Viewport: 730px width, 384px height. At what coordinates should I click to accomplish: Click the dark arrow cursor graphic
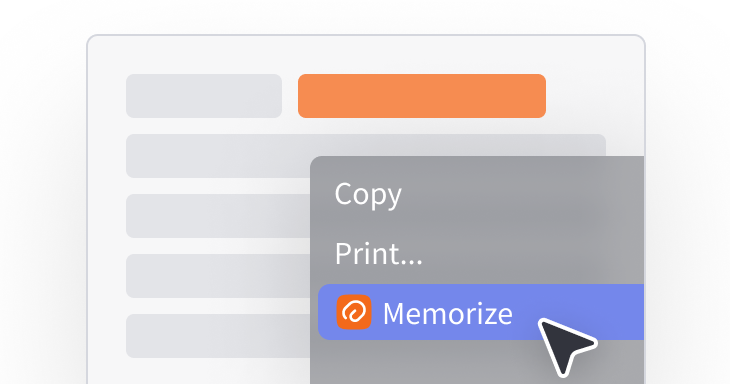565,345
